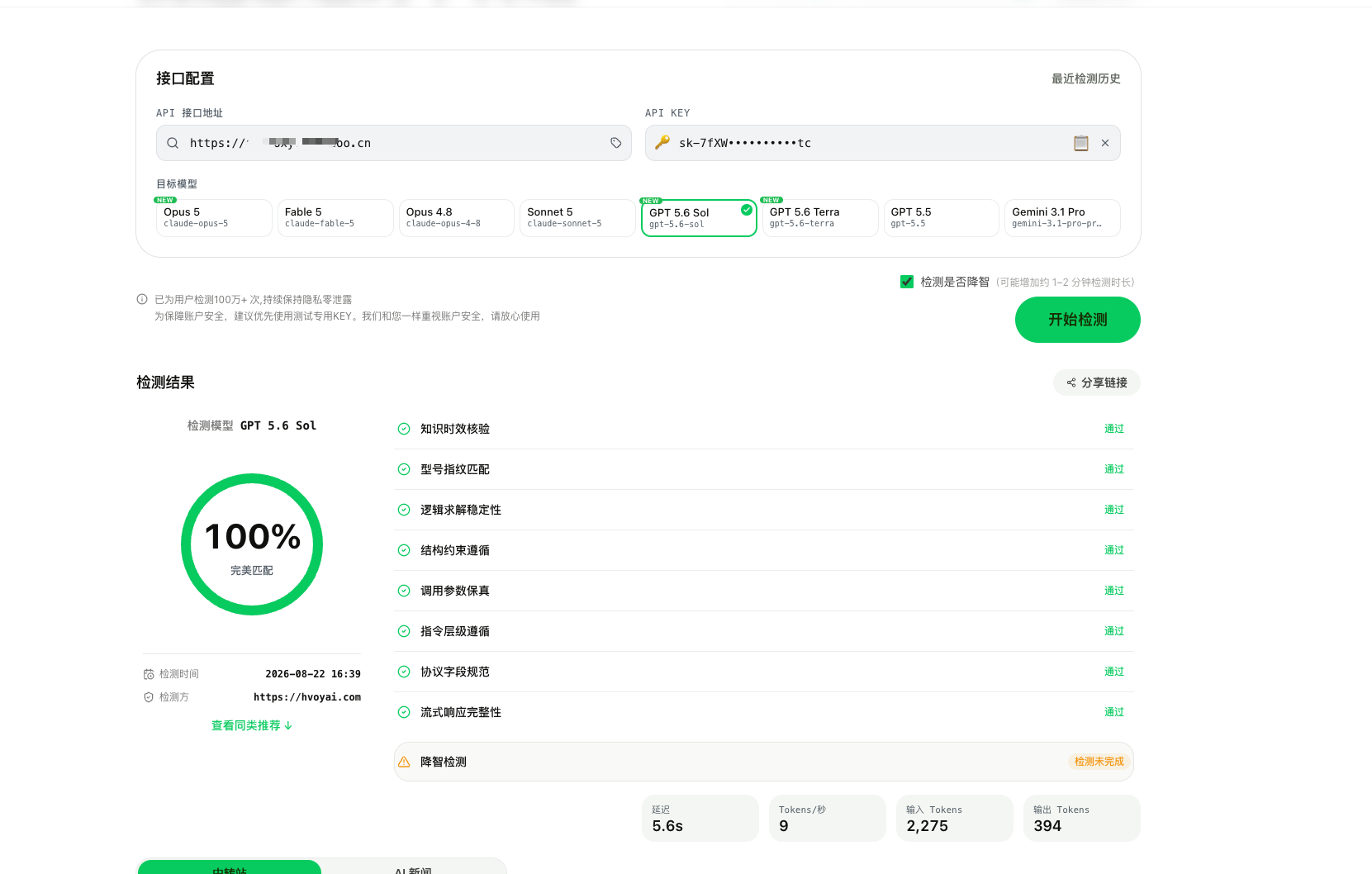Click the 检测结果 section heading

click(x=165, y=382)
